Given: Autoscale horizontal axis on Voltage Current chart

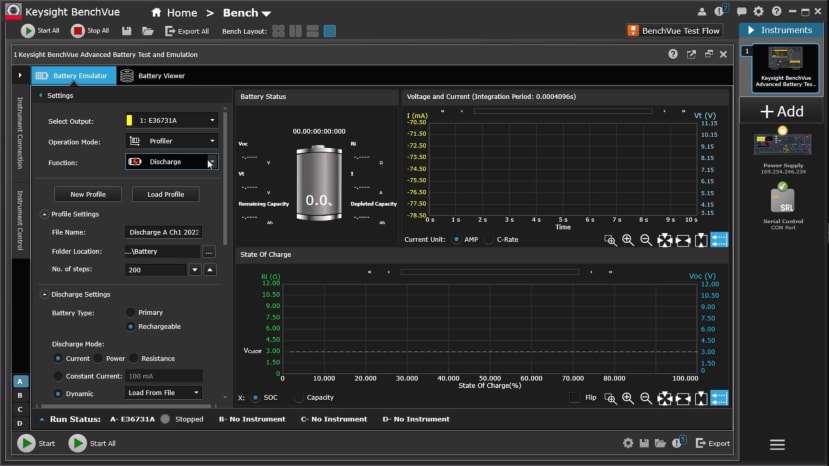Looking at the screenshot, I should [683, 240].
